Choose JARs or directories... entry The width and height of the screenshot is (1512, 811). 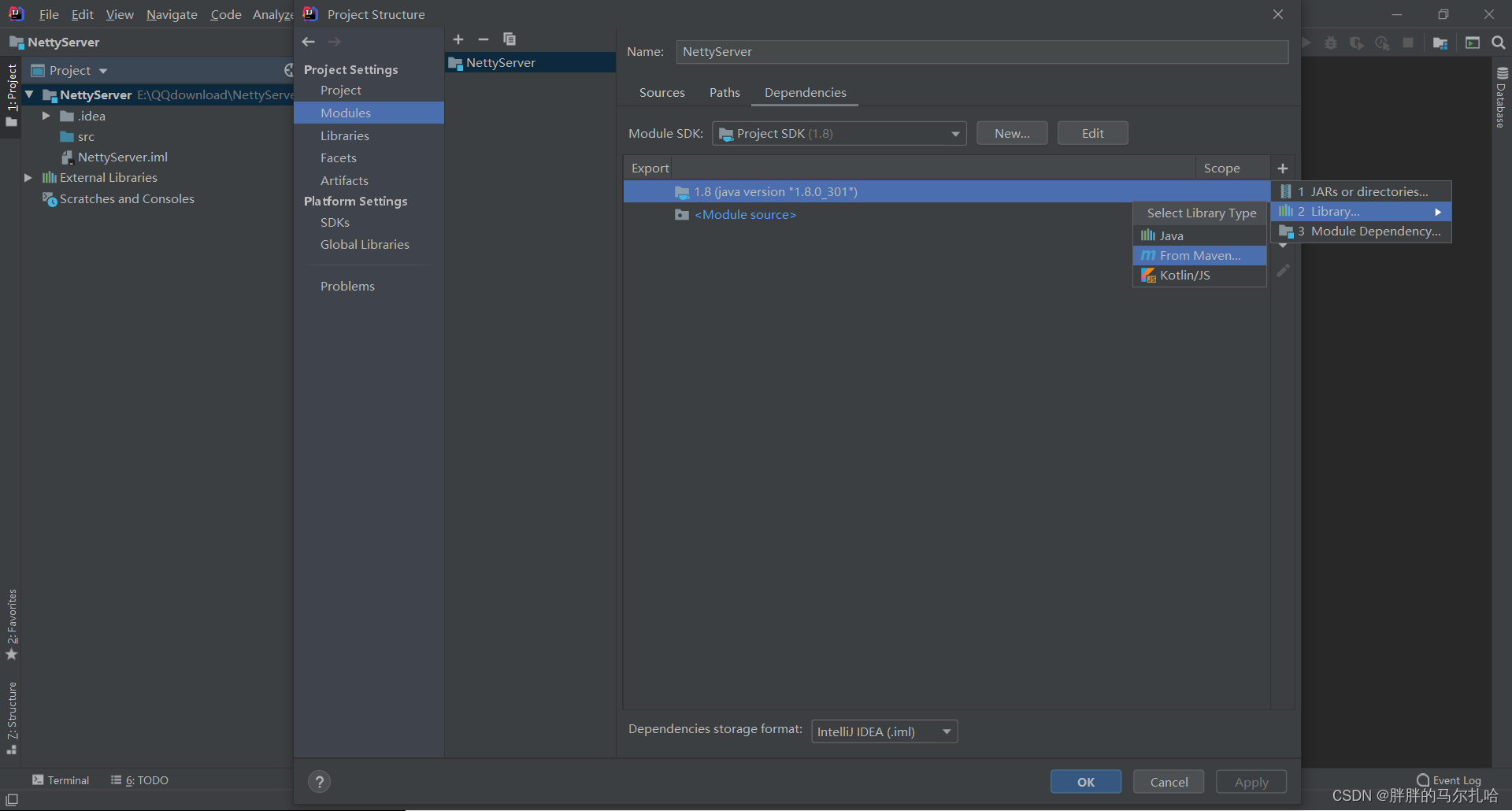[1362, 192]
